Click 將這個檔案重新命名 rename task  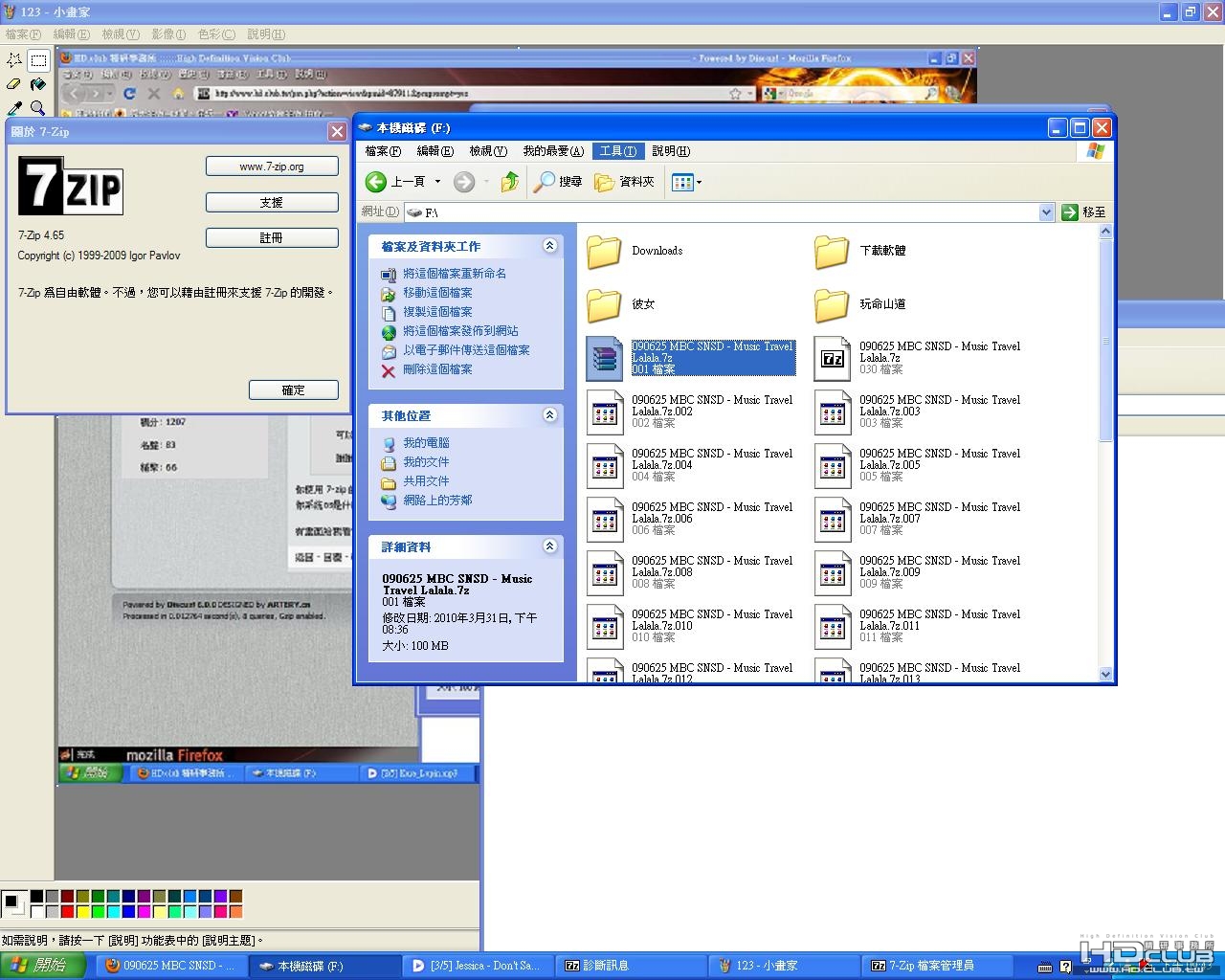click(x=455, y=274)
